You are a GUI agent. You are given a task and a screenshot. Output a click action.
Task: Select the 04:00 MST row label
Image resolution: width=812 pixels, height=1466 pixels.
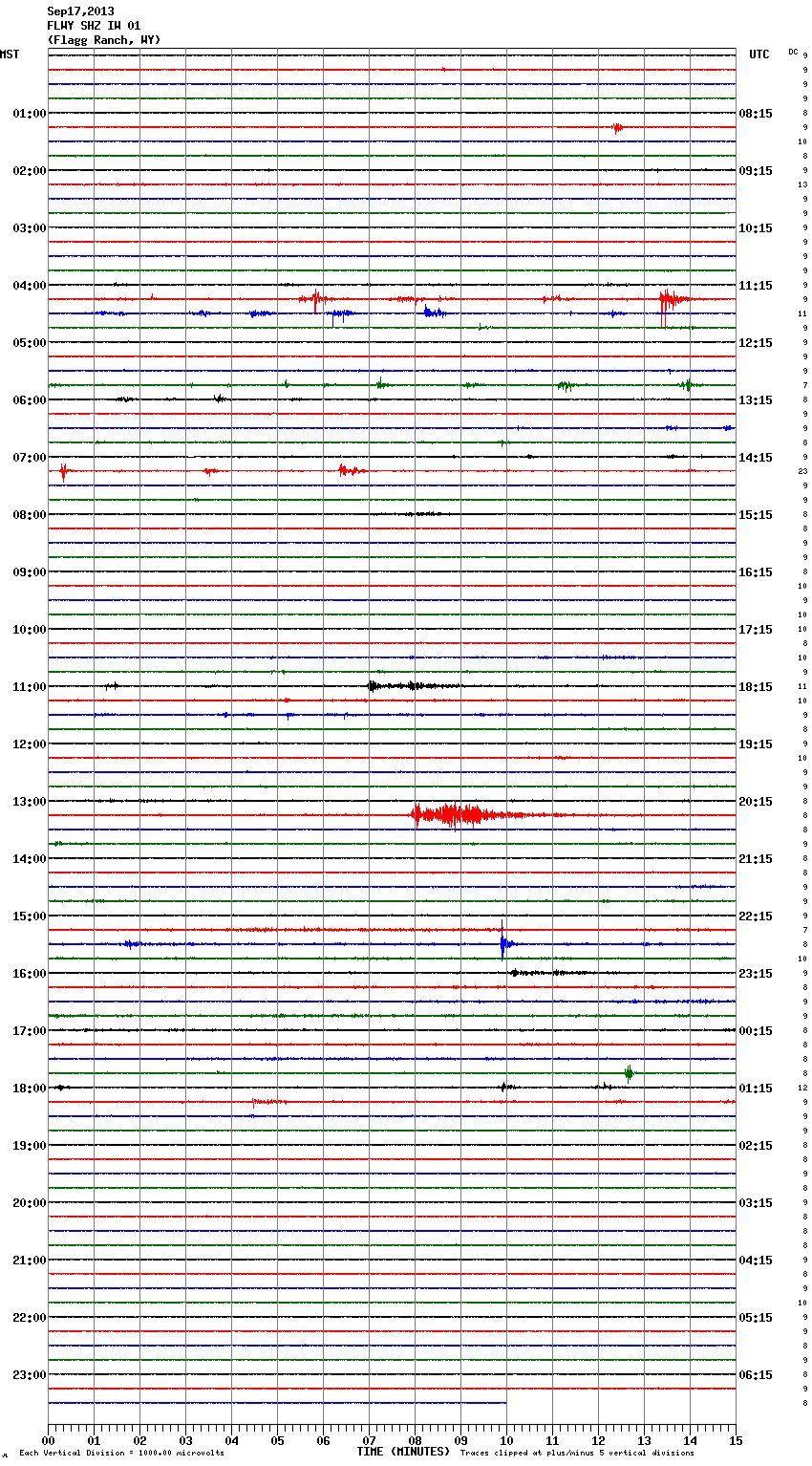30,286
